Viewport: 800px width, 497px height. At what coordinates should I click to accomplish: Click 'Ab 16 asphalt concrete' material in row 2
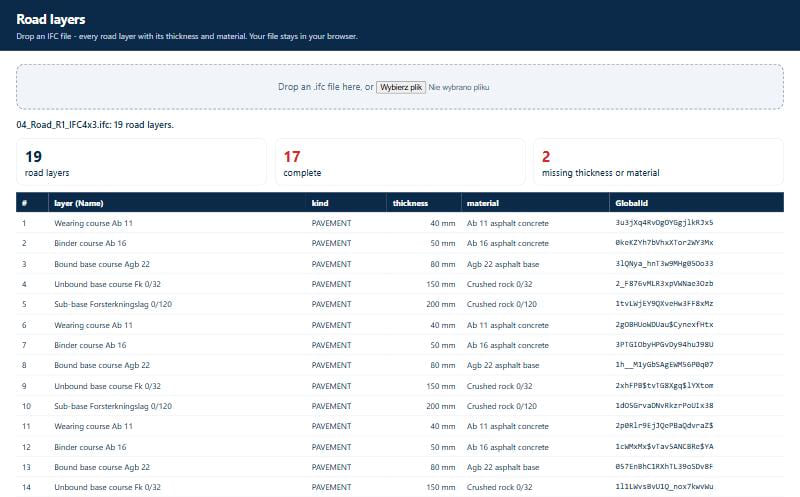[x=508, y=243]
